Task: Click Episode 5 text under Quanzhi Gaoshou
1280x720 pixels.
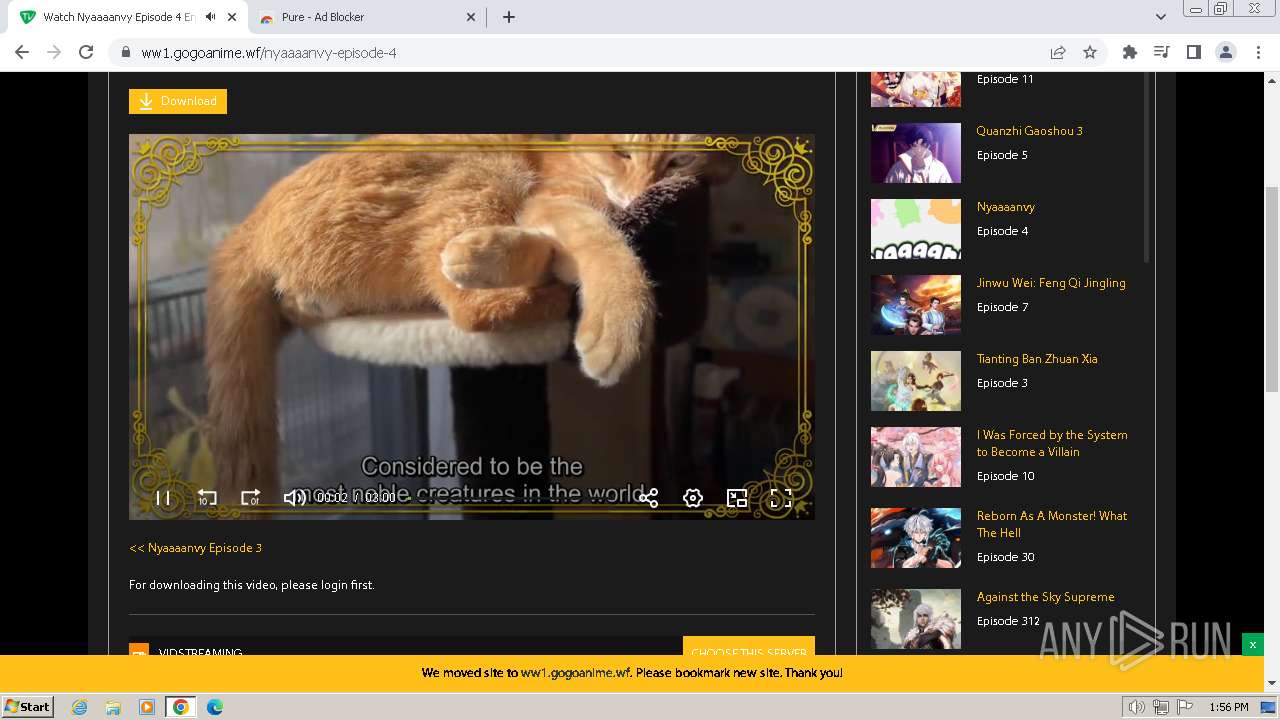Action: [1002, 155]
